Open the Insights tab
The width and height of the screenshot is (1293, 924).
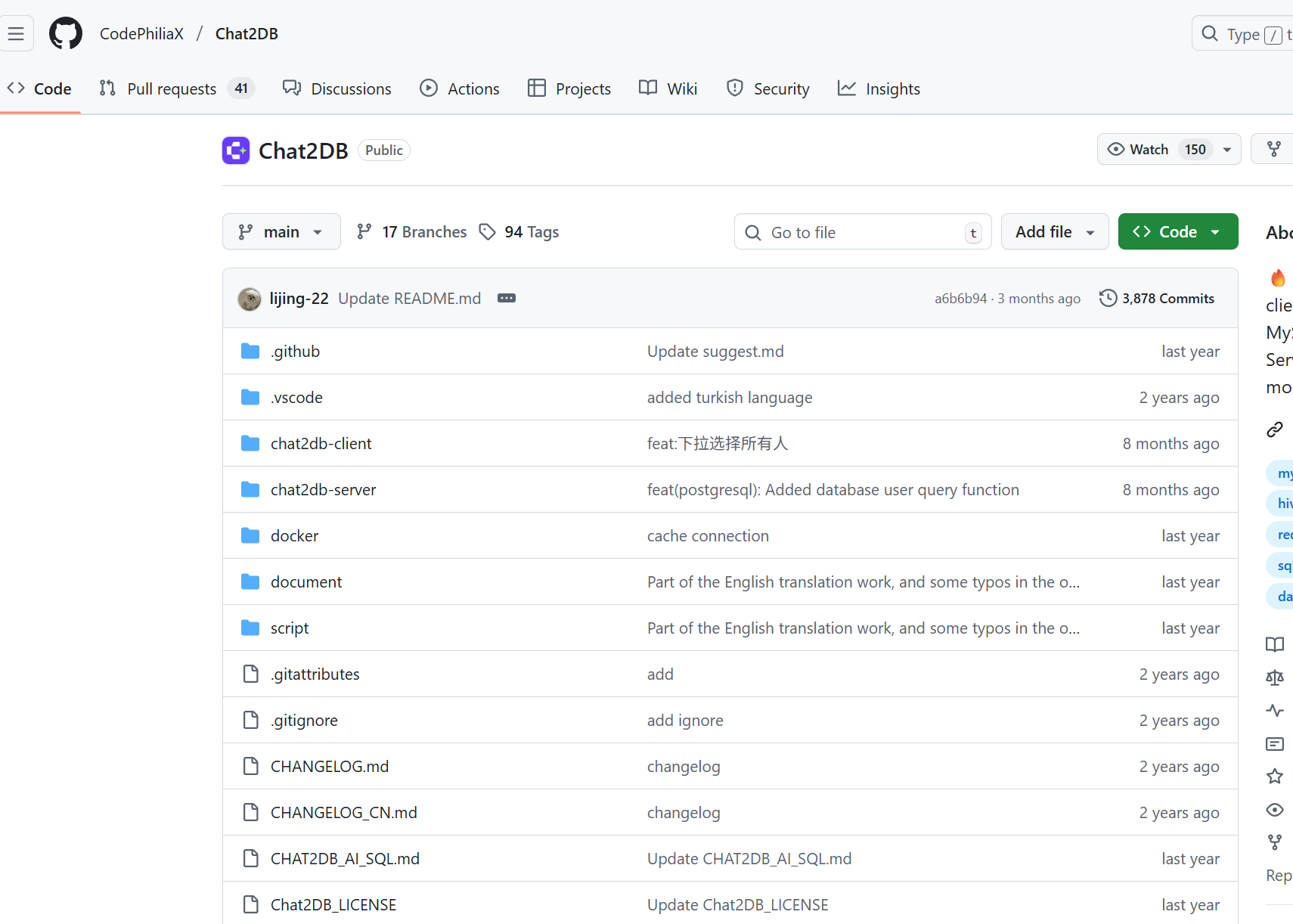pyautogui.click(x=879, y=88)
